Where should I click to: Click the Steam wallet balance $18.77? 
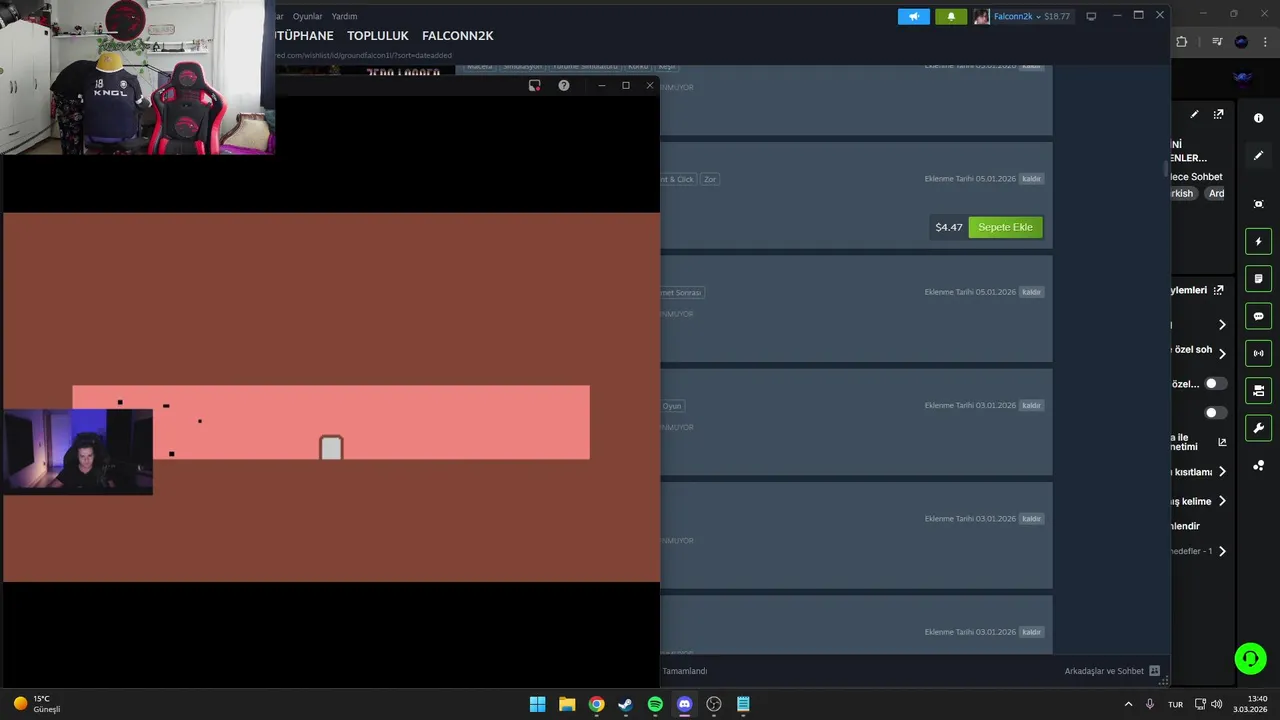[1057, 17]
